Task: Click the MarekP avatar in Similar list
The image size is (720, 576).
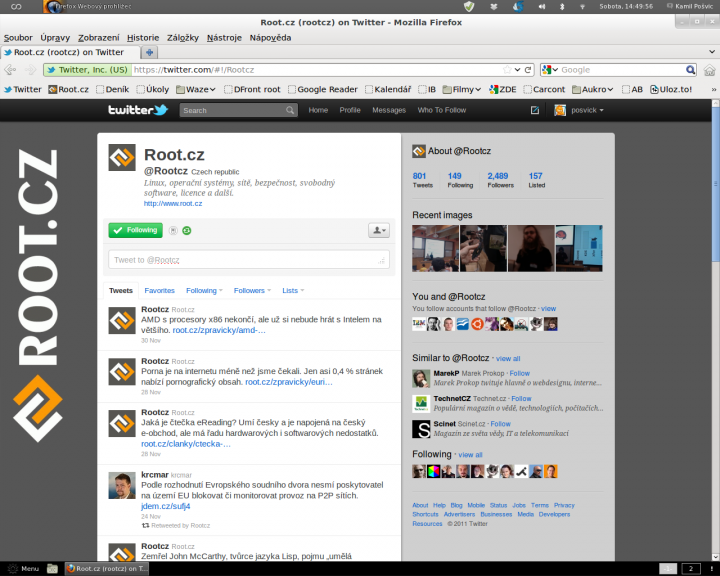Action: tap(421, 378)
